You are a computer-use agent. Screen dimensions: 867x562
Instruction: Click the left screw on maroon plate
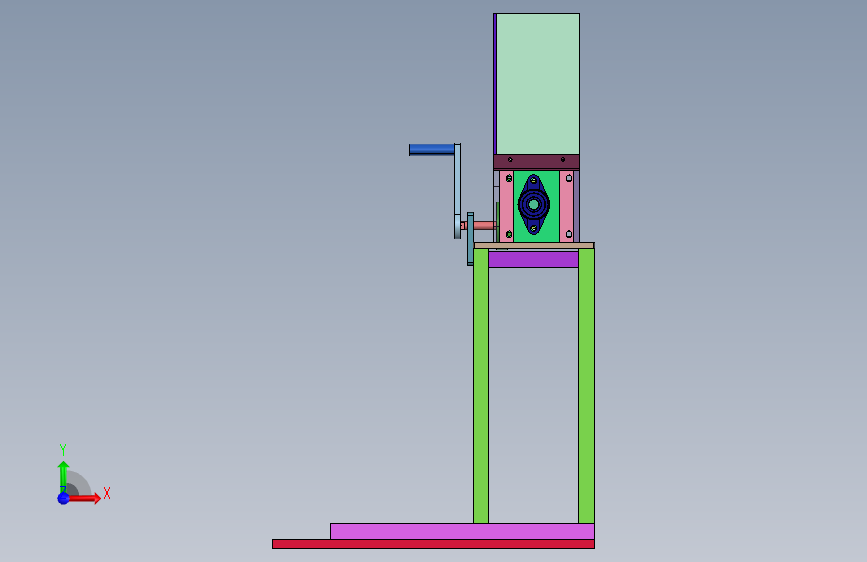510,160
